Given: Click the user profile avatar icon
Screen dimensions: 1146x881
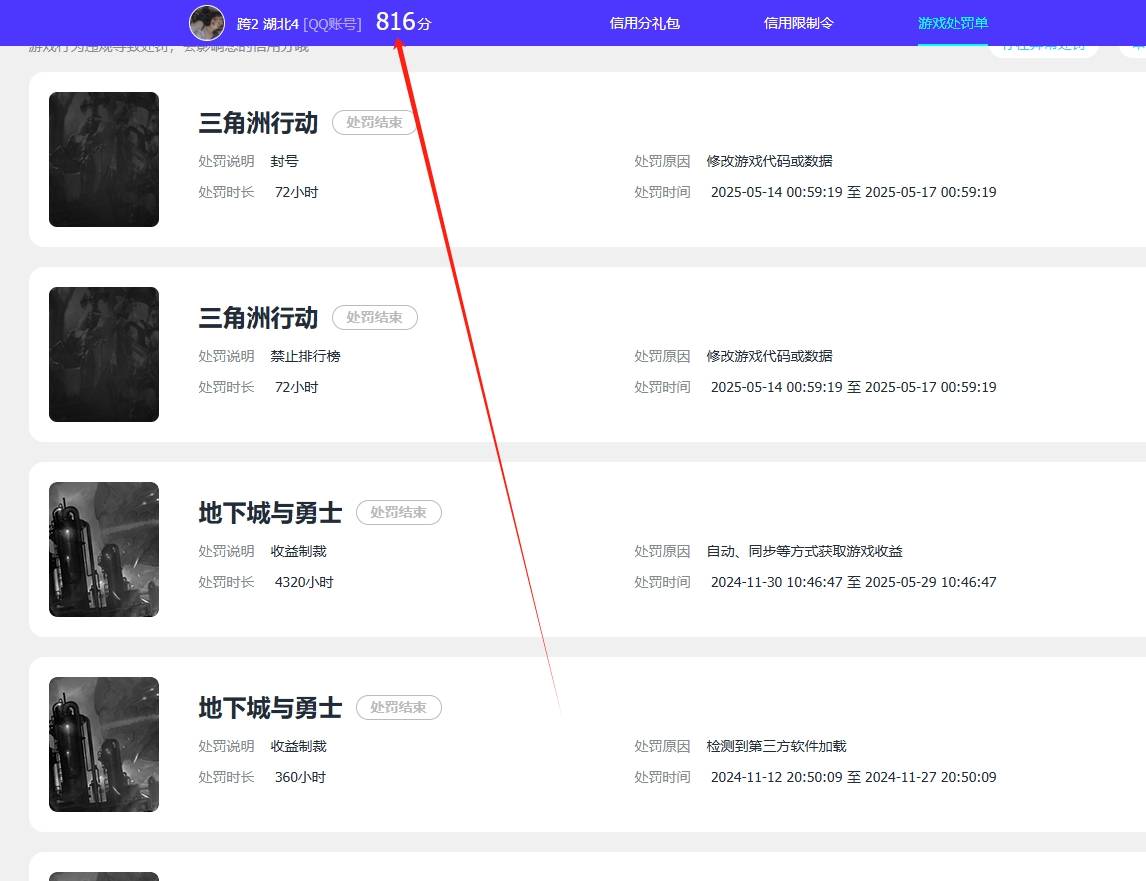Looking at the screenshot, I should (x=207, y=22).
